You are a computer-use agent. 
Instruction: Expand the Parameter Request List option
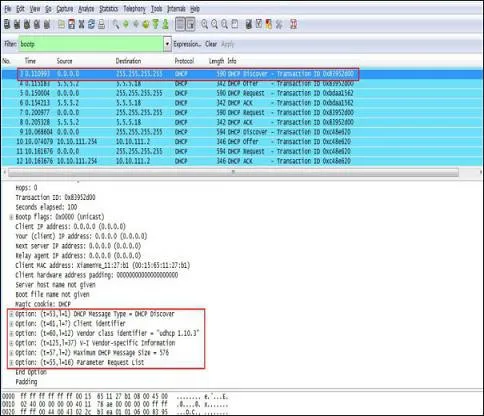tap(11, 362)
